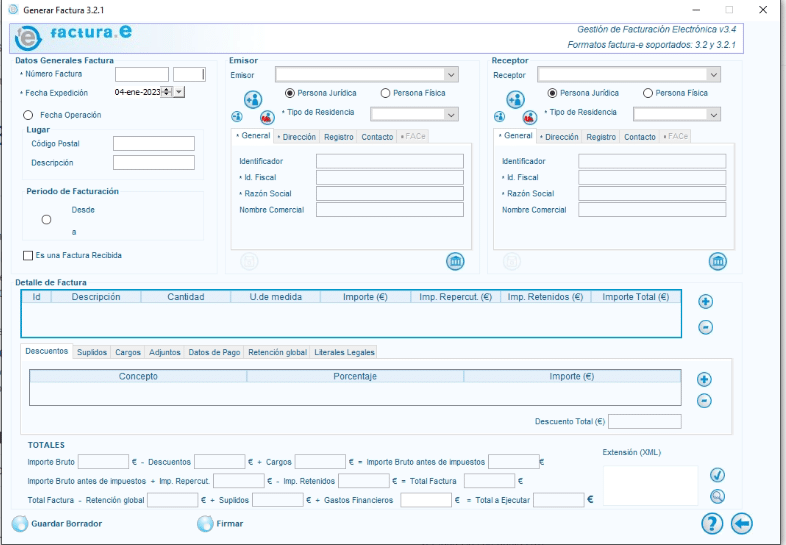
Task: Click the XML extension magnifier icon
Action: tap(717, 496)
